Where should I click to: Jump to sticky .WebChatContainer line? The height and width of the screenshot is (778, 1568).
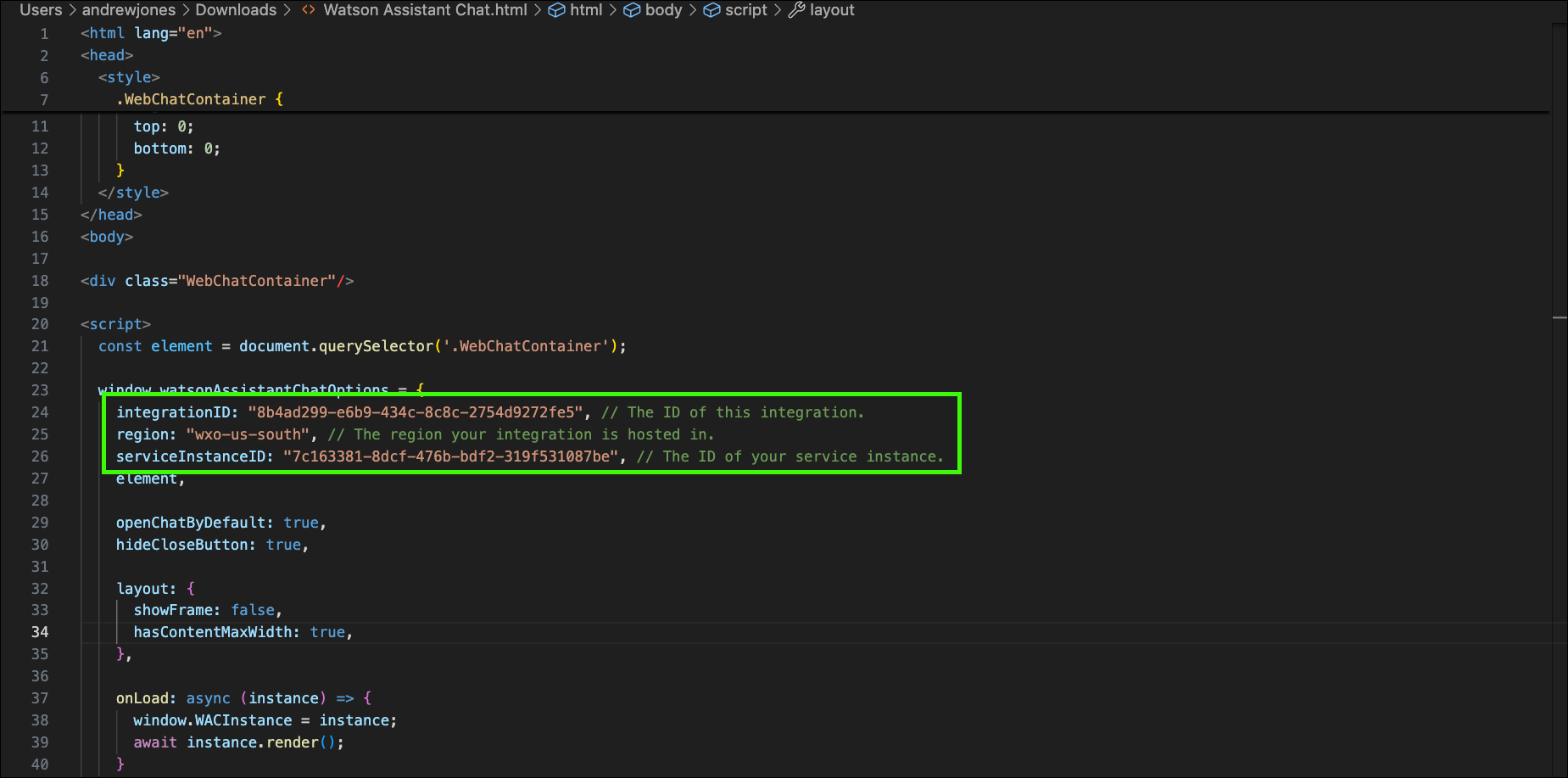point(195,99)
